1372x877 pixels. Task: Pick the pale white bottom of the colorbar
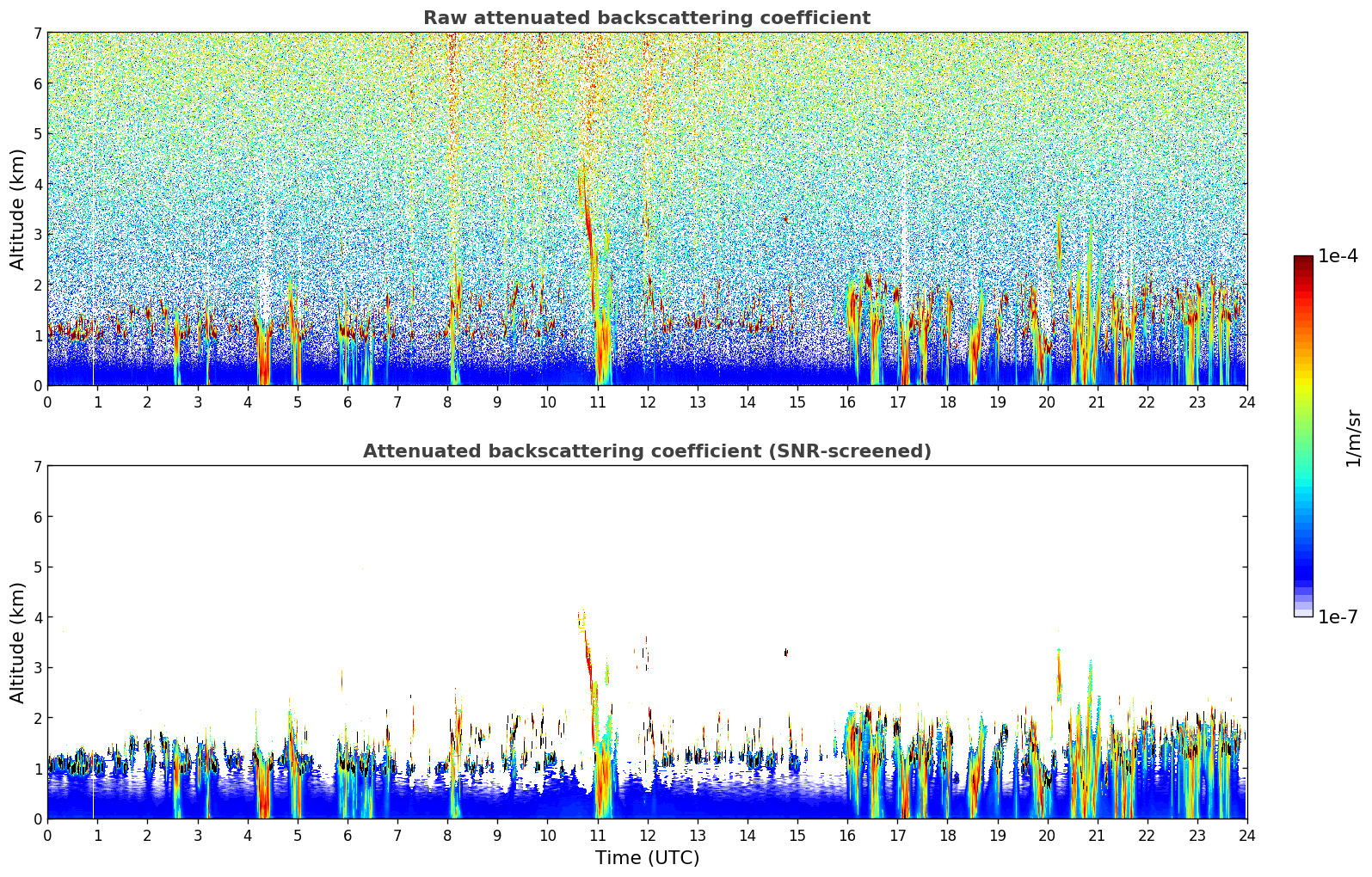tap(1303, 612)
